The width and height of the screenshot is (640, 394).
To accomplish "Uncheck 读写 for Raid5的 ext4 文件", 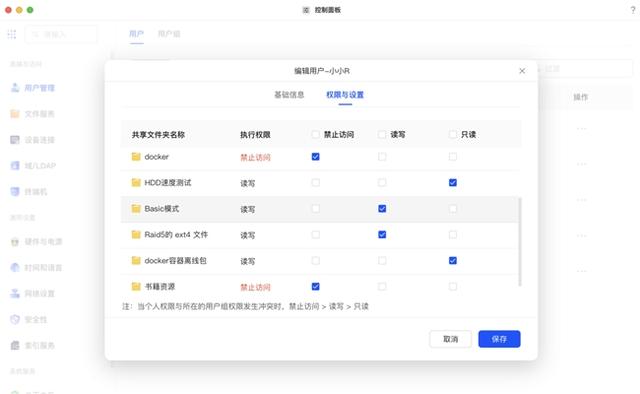I will (382, 235).
